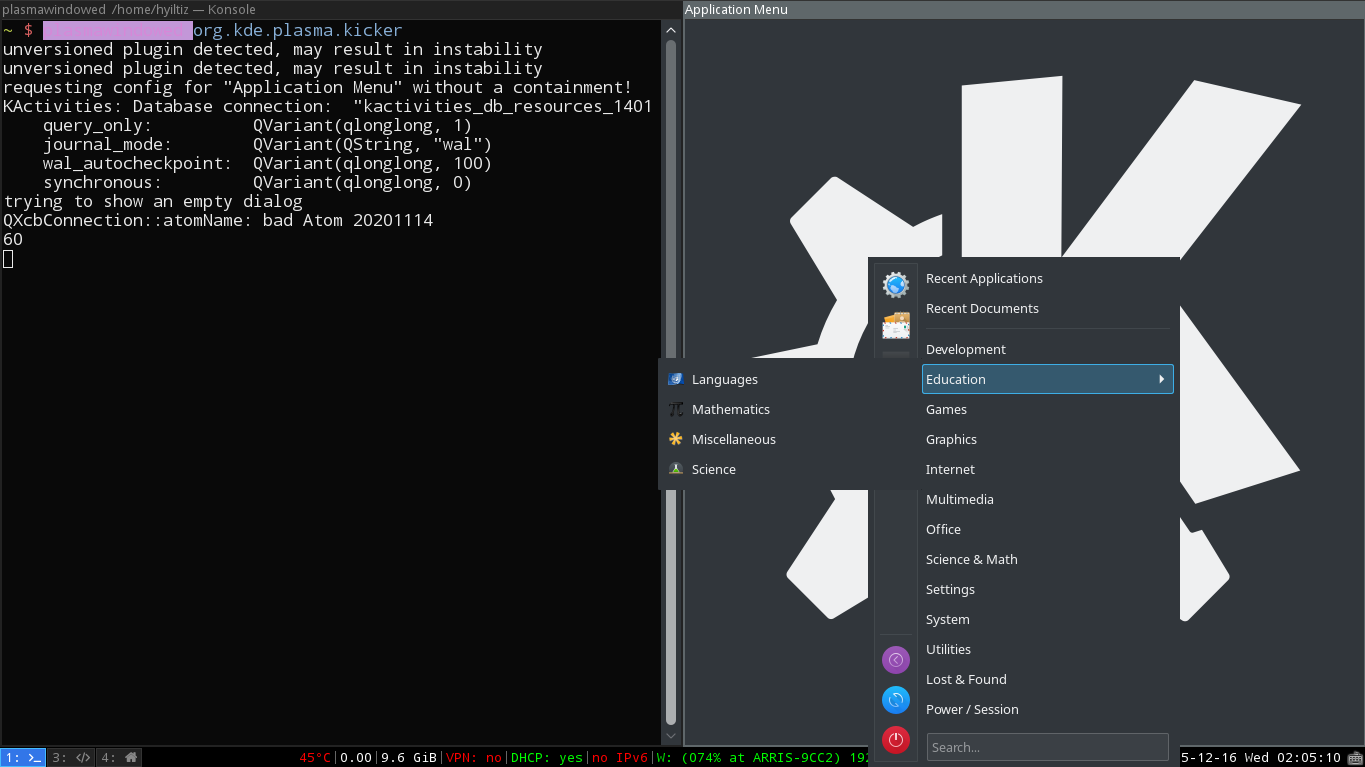Open the Languages submenu icon
Viewport: 1365px width, 767px height.
[676, 379]
